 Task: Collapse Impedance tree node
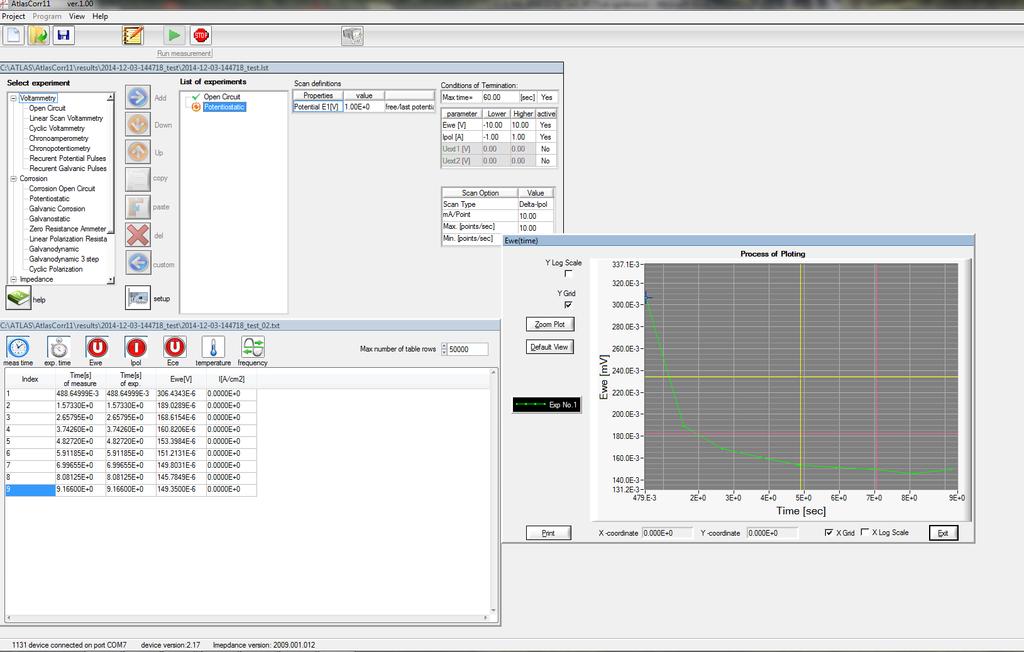(13, 279)
